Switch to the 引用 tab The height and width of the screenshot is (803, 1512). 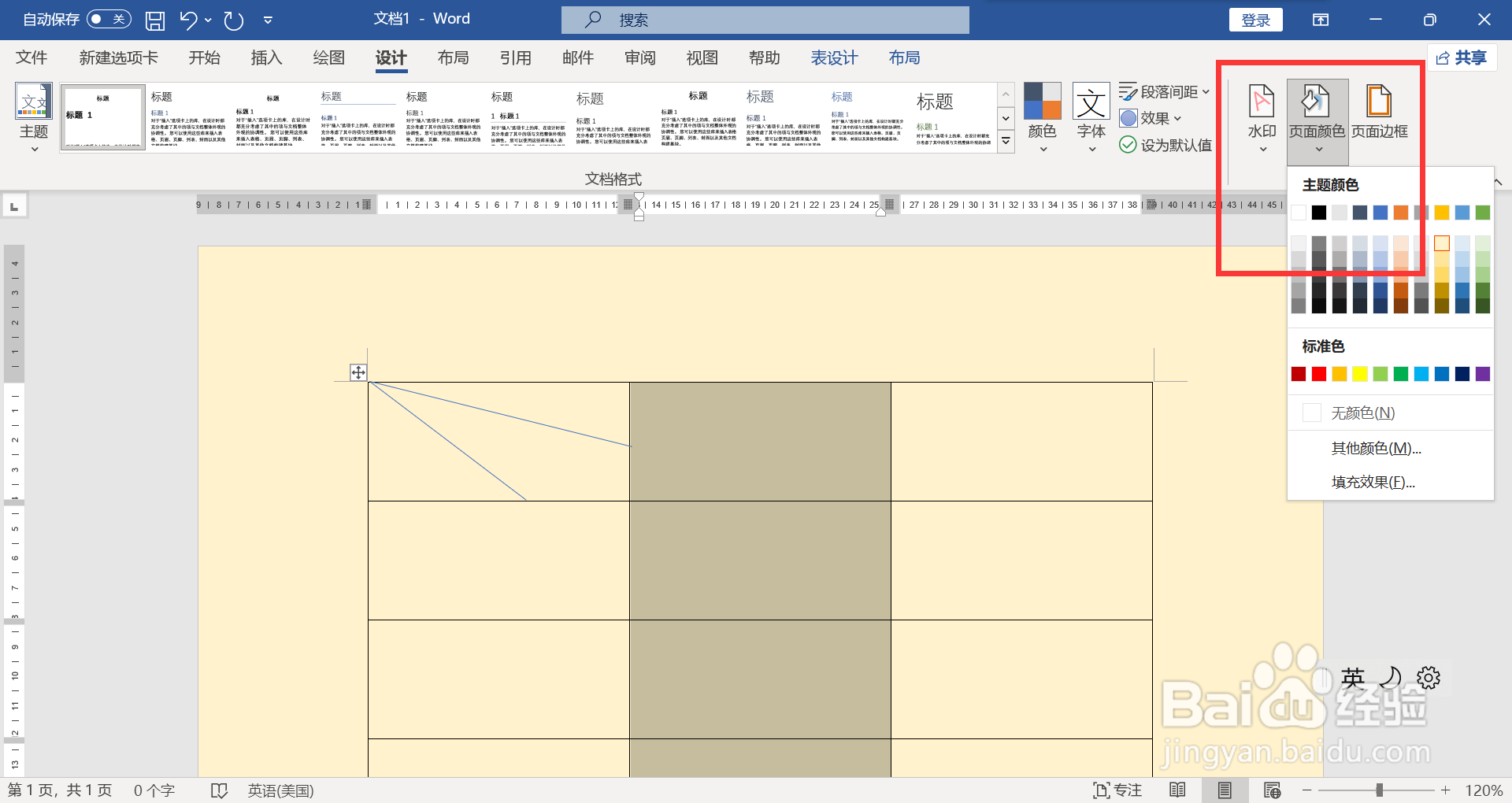pyautogui.click(x=516, y=57)
